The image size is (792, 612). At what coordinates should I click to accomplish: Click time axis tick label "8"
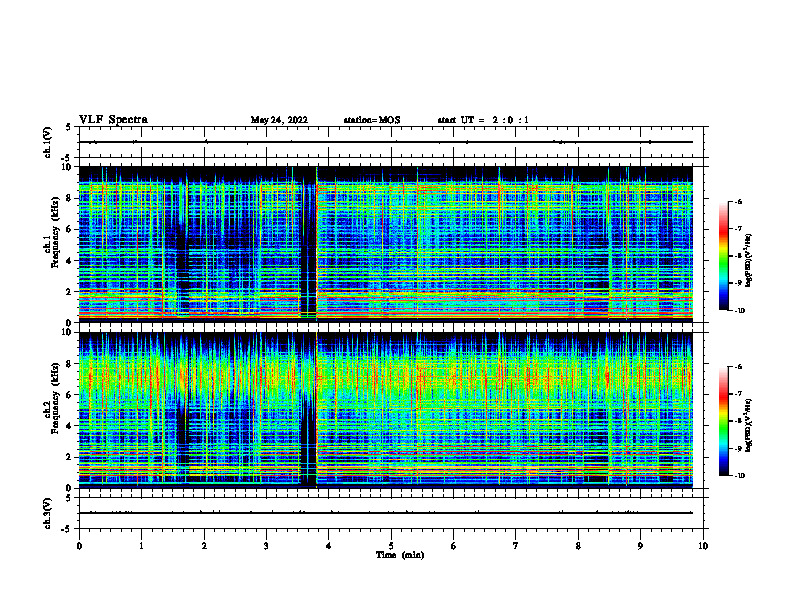pos(578,546)
